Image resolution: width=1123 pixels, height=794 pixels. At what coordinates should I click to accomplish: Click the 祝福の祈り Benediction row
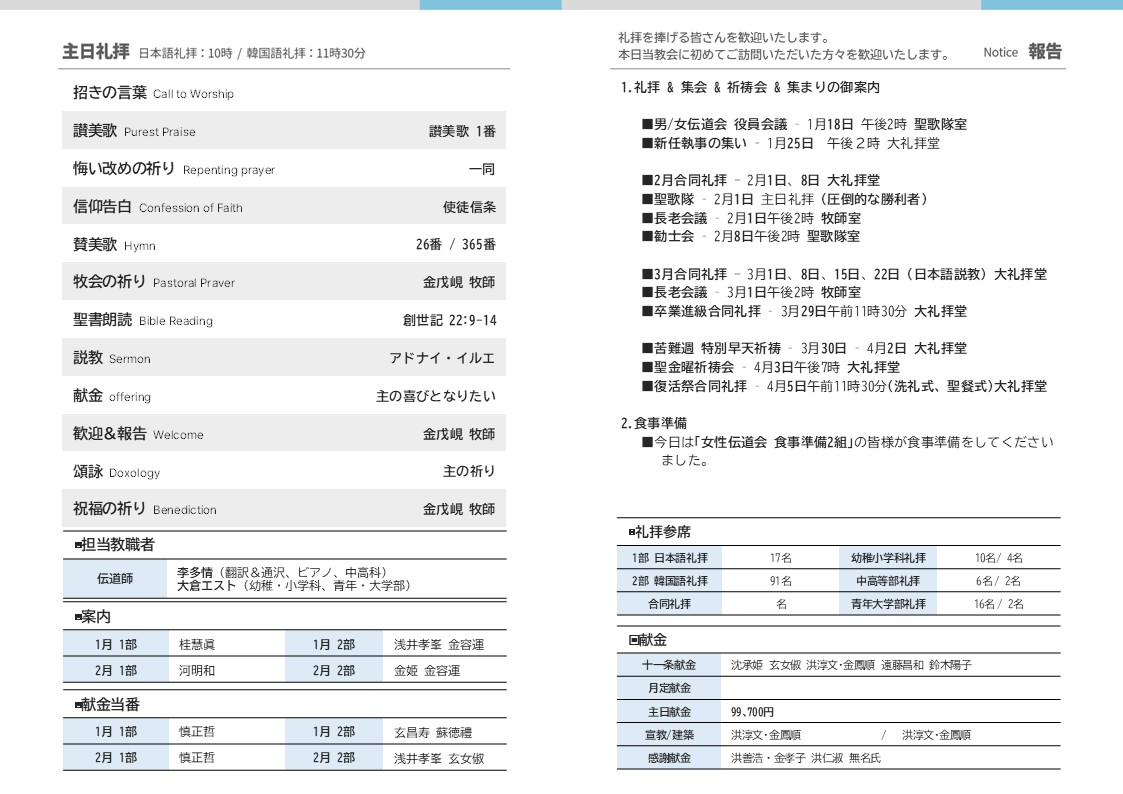(284, 509)
